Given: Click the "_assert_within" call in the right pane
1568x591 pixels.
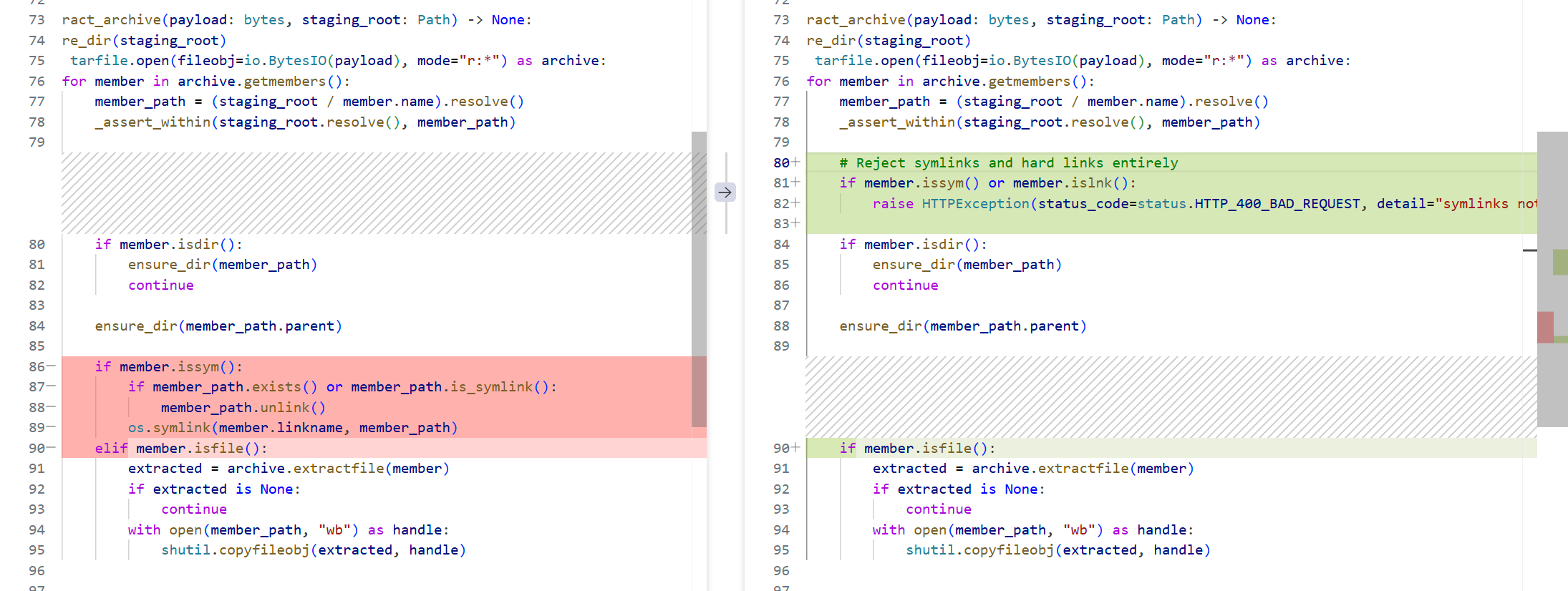Looking at the screenshot, I should [1050, 122].
